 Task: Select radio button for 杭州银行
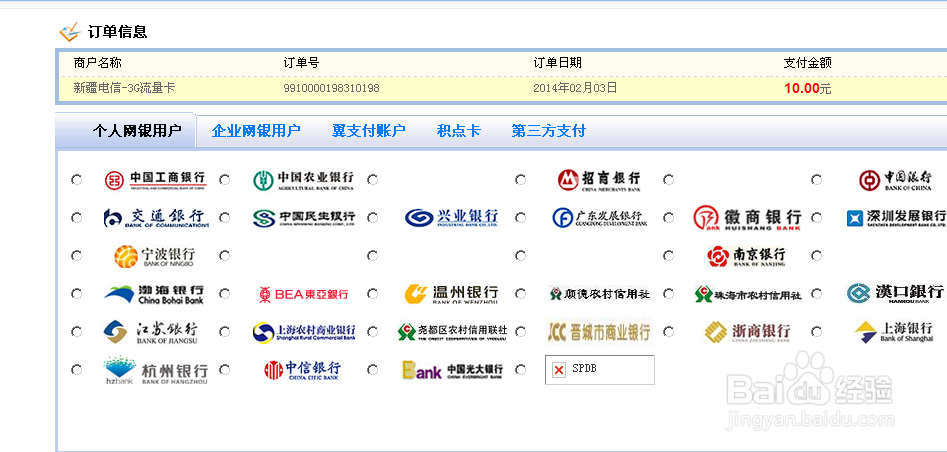(77, 370)
